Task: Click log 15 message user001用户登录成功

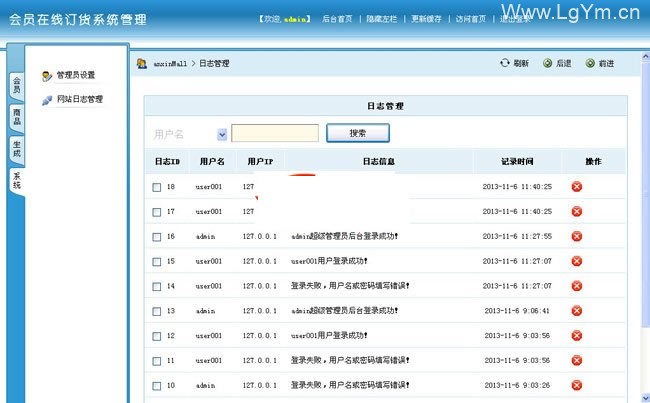Action: [329, 261]
